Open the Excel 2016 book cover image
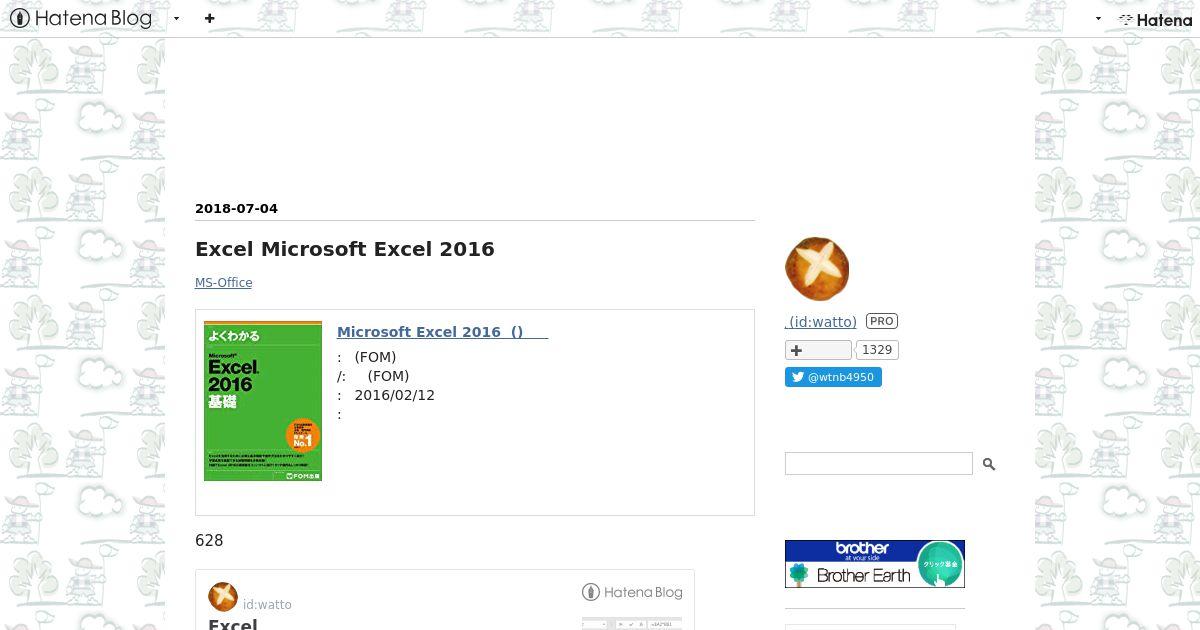Viewport: 1200px width, 630px height. pos(263,401)
